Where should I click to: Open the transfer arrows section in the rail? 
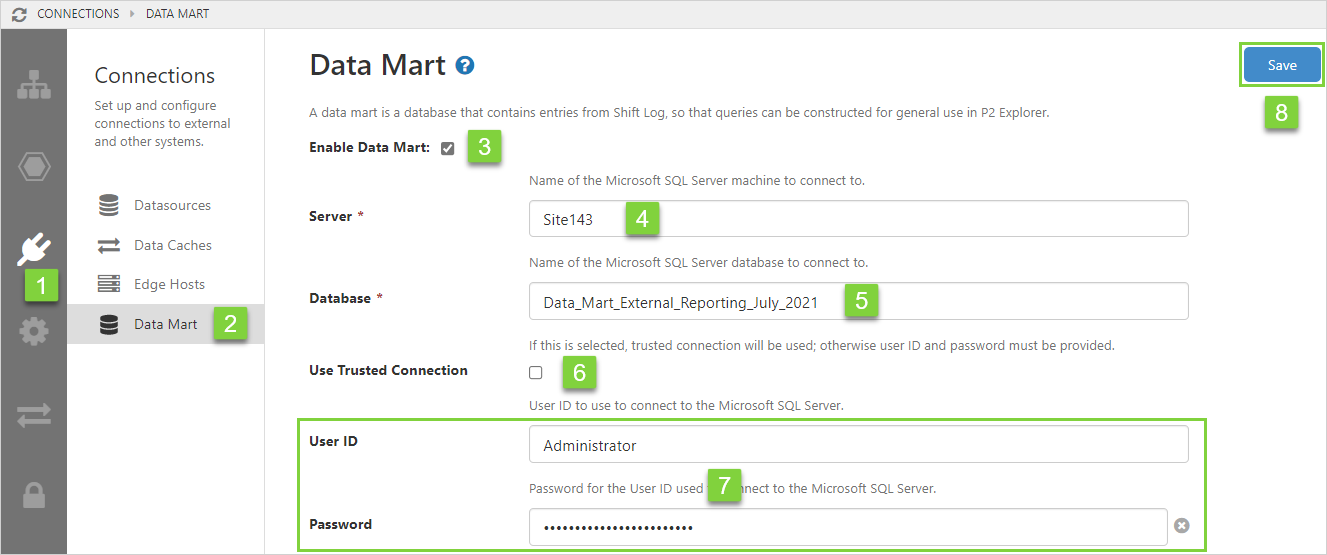click(34, 415)
